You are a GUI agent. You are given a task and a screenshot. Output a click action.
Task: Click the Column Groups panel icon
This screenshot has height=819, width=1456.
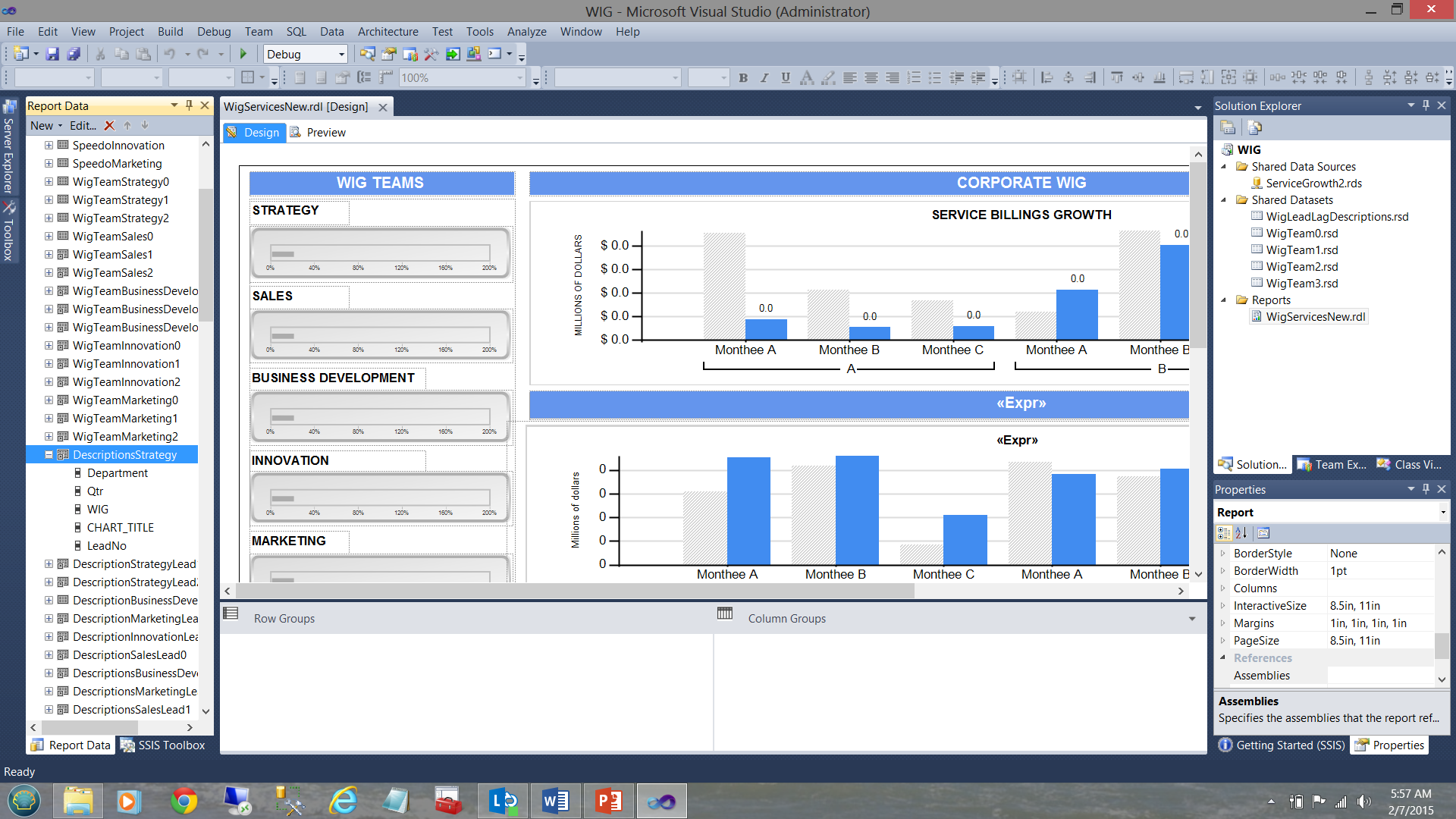(x=725, y=613)
